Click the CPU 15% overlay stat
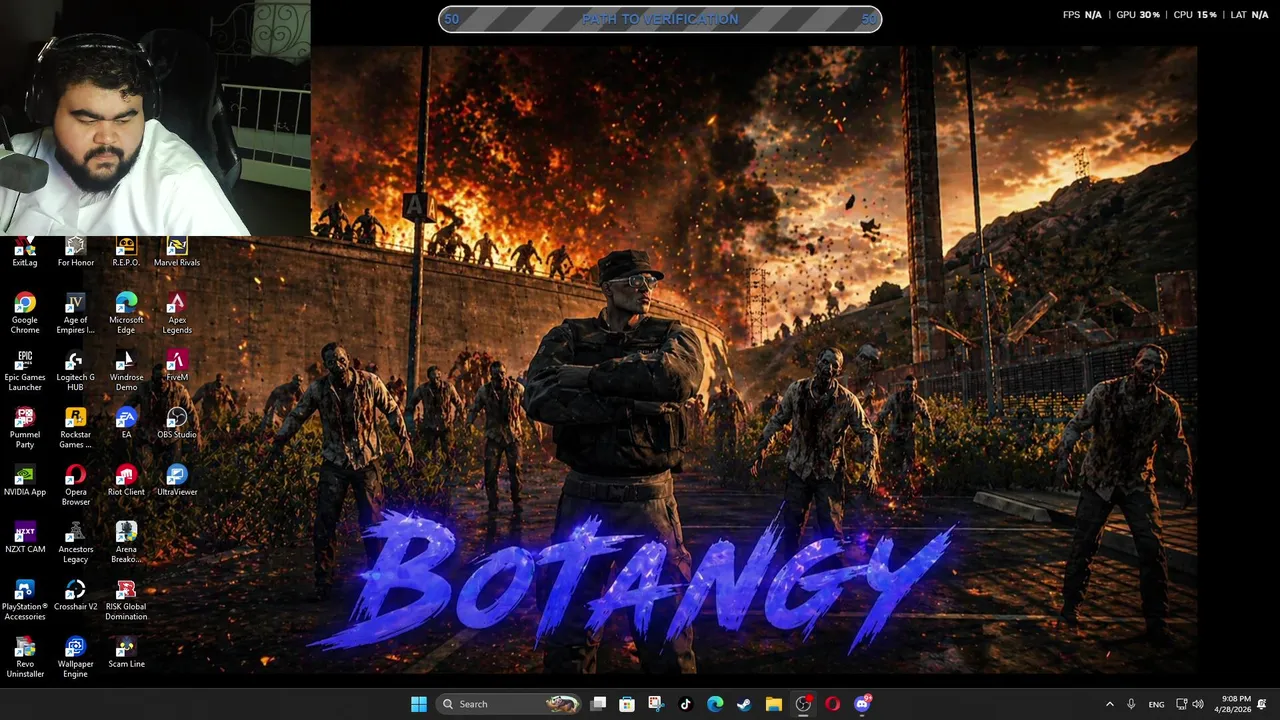Viewport: 1280px width, 720px height. 1195,15
